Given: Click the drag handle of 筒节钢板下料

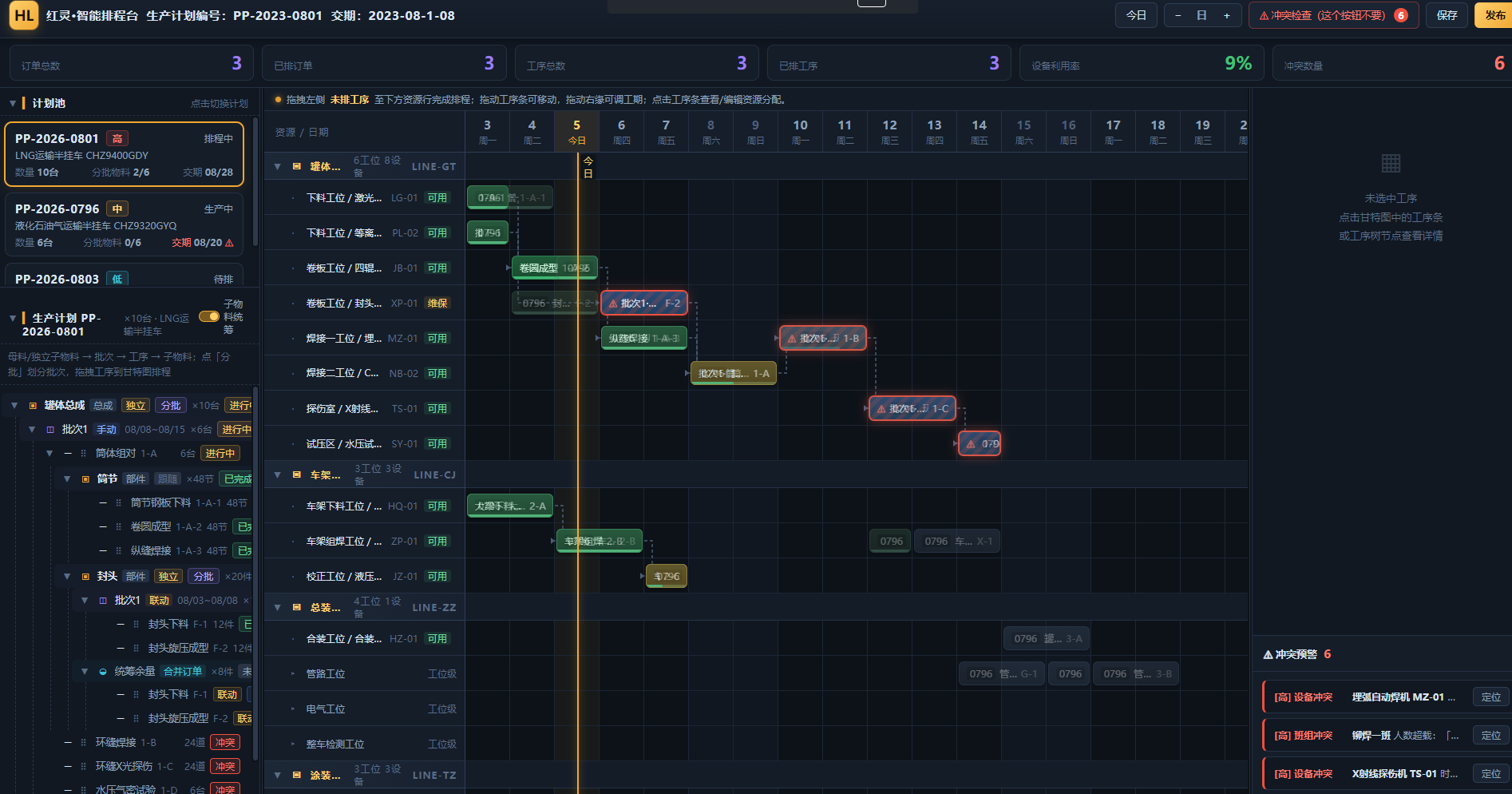Looking at the screenshot, I should (x=118, y=503).
